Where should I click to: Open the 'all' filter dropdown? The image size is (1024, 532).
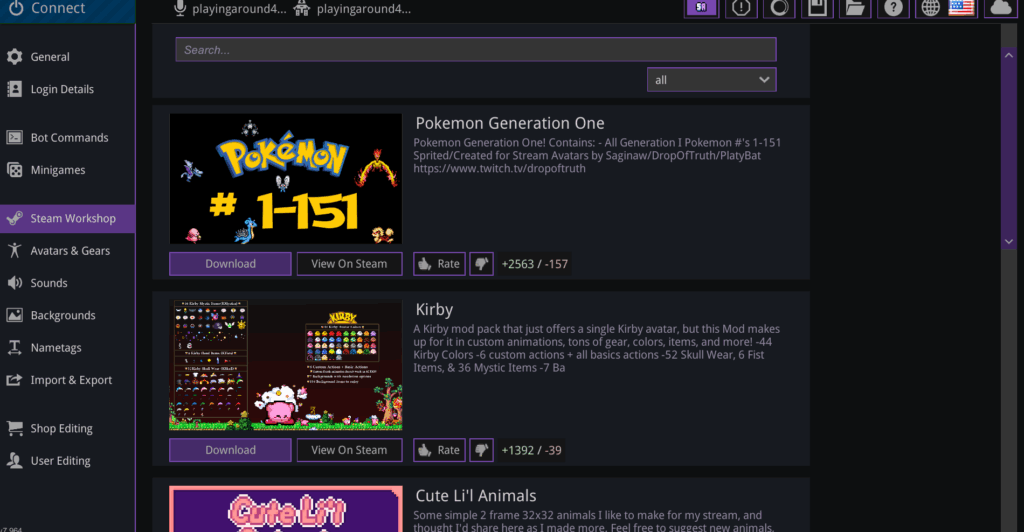(x=711, y=80)
